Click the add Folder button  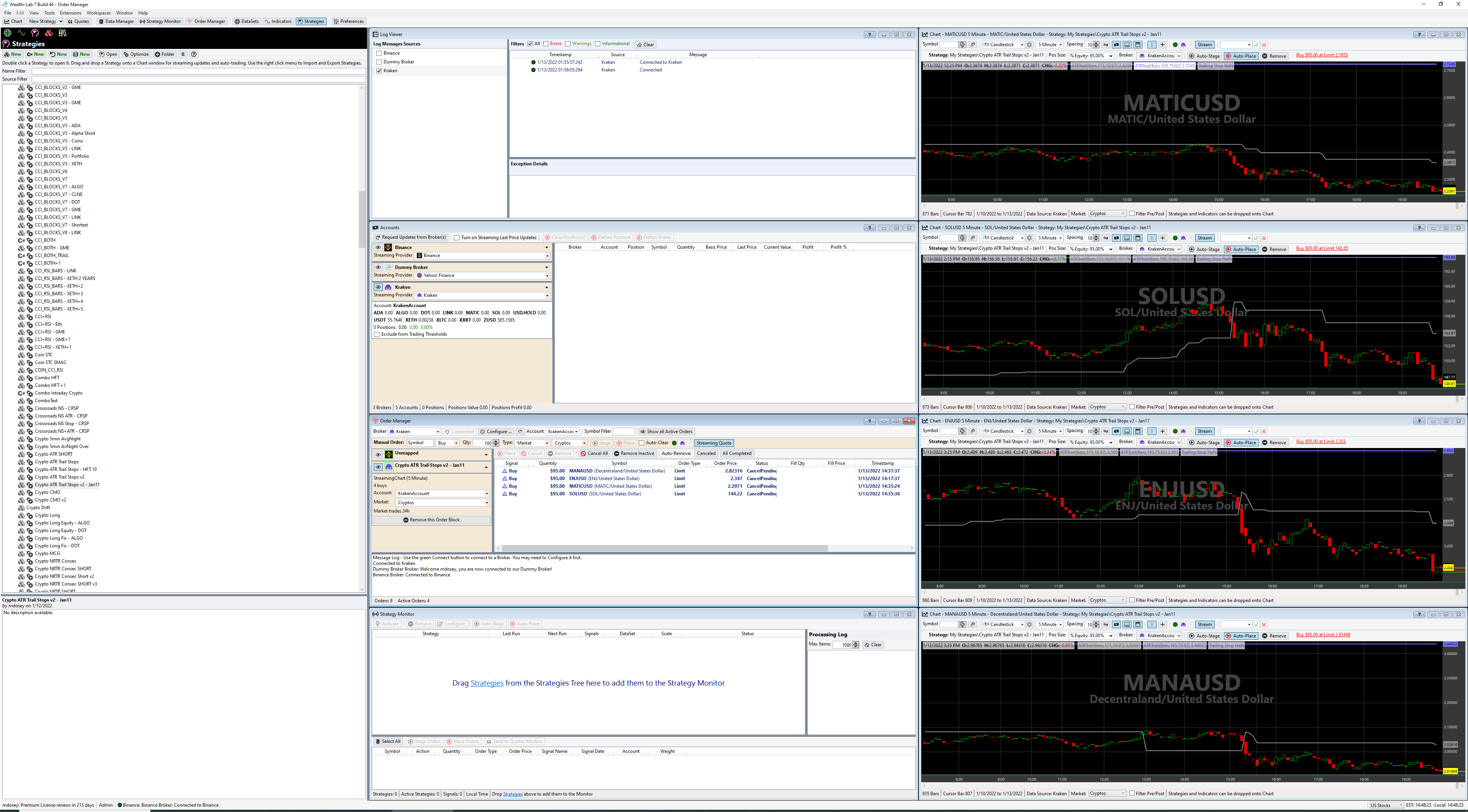[x=165, y=55]
